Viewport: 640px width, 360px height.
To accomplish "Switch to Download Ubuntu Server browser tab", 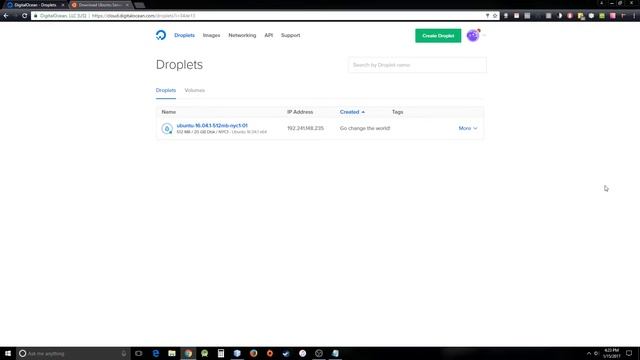I will point(100,5).
